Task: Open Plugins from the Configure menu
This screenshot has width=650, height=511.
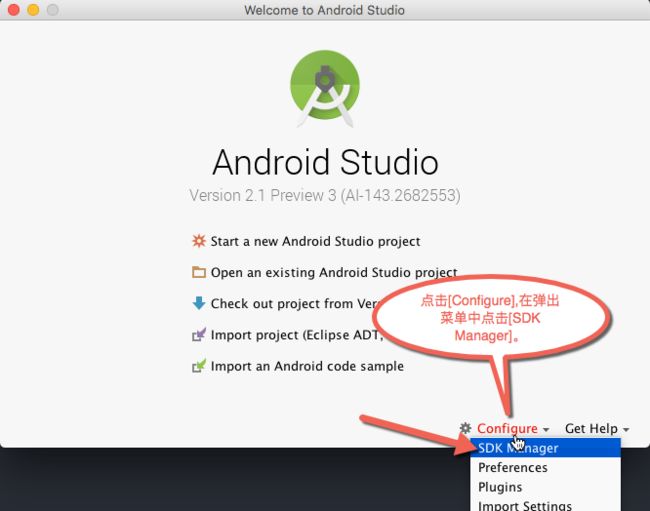Action: coord(546,487)
